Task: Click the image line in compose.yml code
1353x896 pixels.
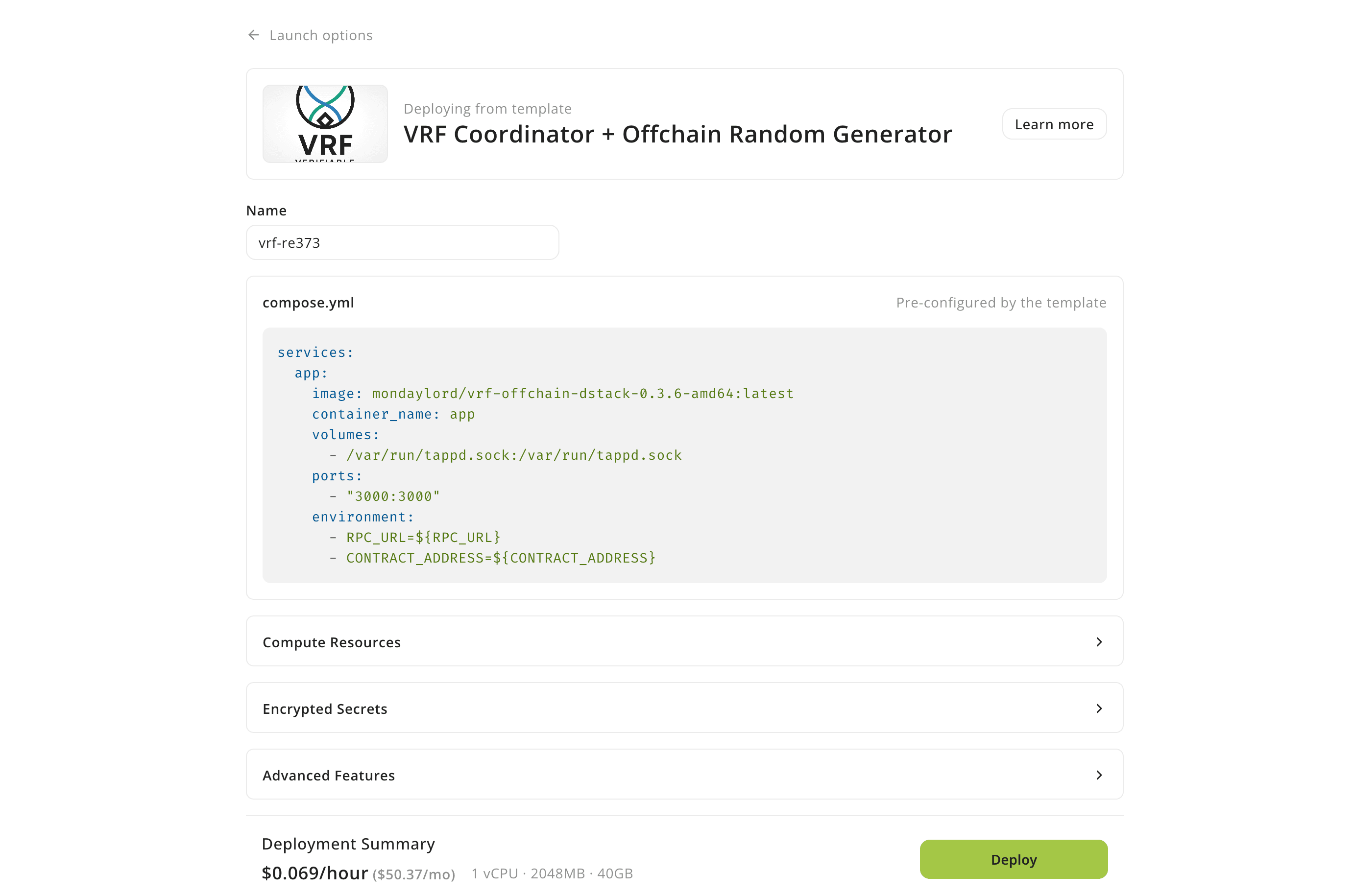Action: coord(552,394)
